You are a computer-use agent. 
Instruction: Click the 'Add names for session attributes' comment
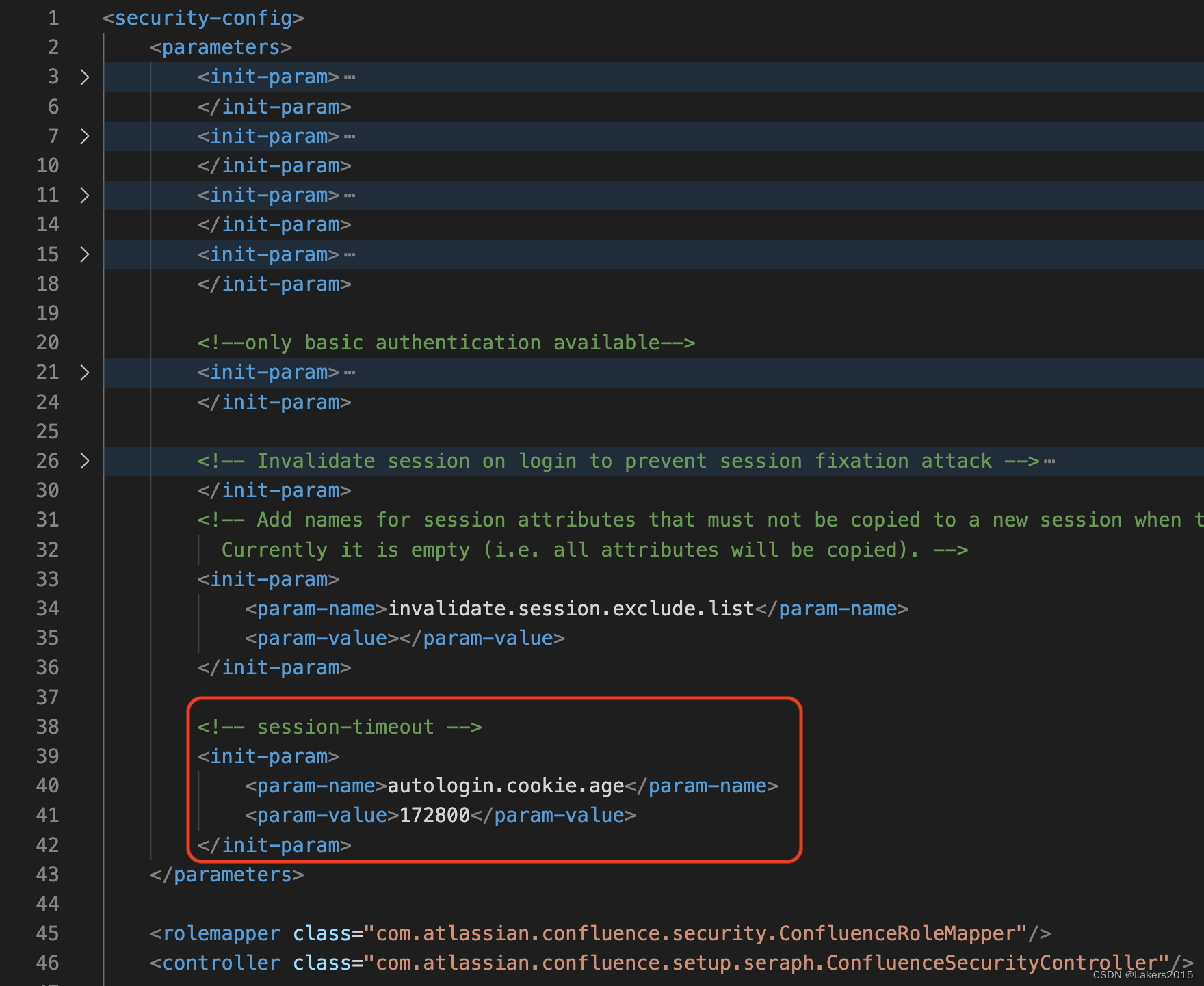[x=701, y=520]
